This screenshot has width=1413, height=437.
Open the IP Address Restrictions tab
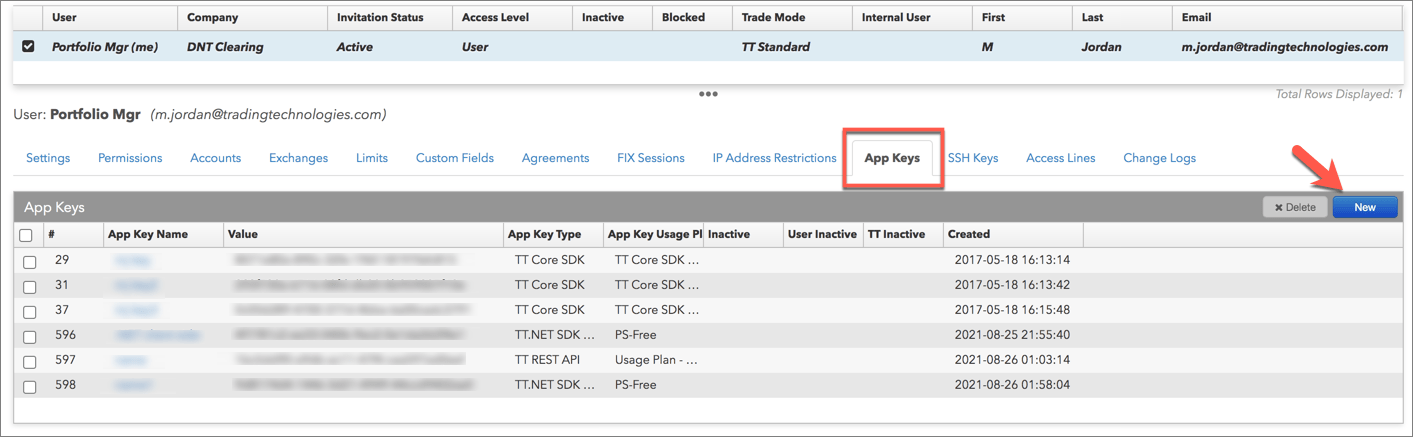coord(775,158)
